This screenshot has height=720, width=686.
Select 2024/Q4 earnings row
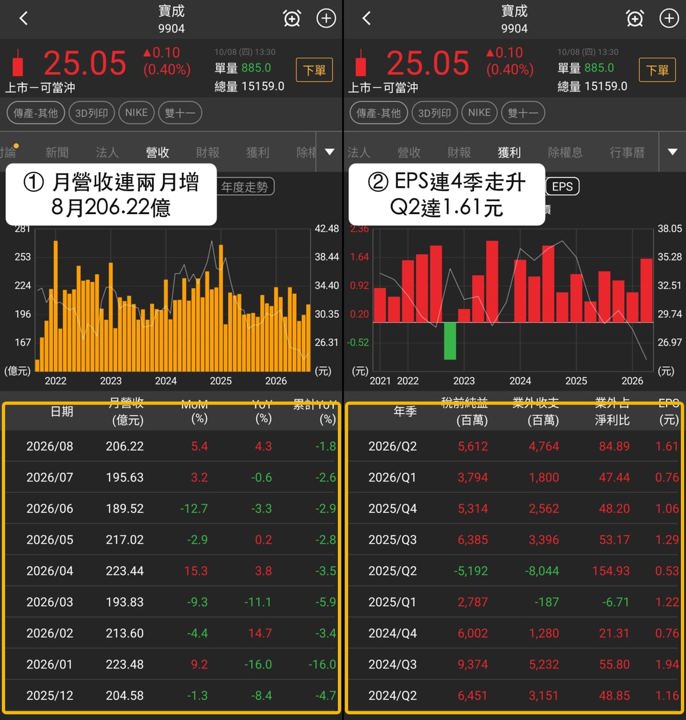514,633
